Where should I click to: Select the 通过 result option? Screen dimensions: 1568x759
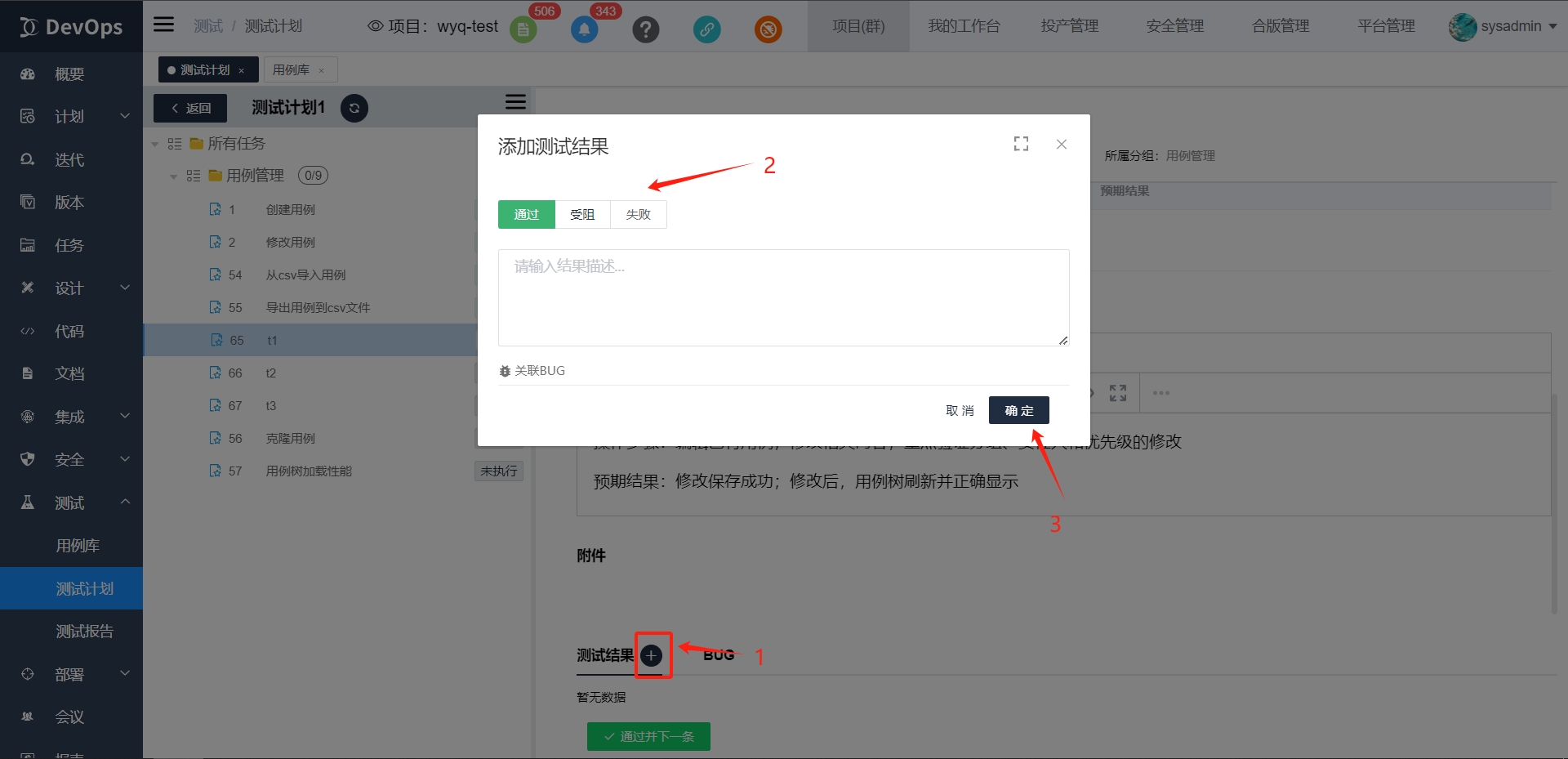[x=526, y=214]
